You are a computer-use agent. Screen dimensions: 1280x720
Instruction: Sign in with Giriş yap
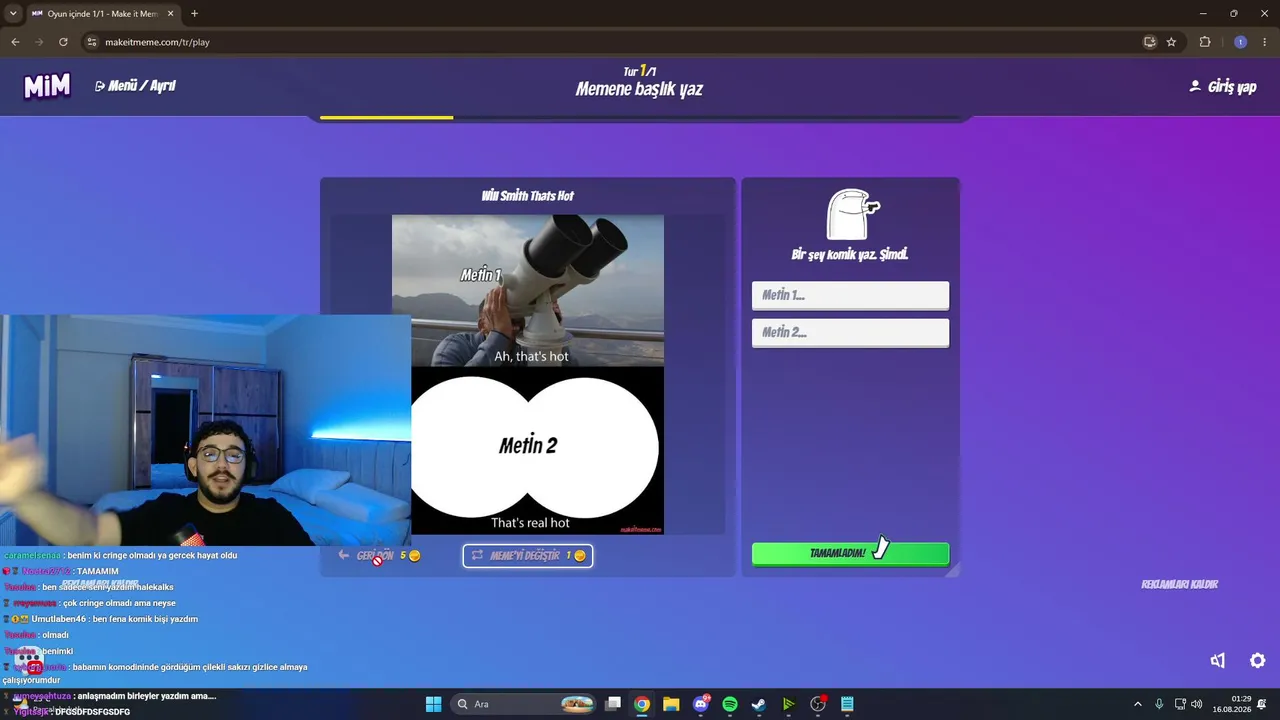click(x=1222, y=87)
